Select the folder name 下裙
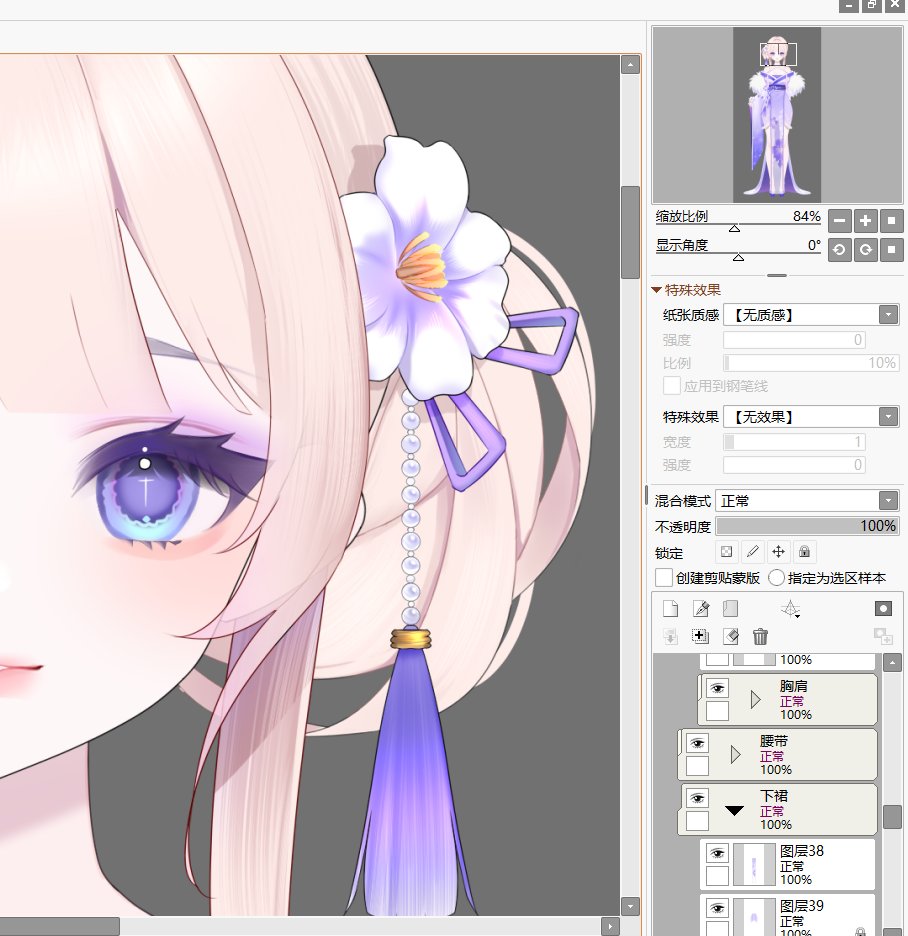The width and height of the screenshot is (908, 936). [x=774, y=796]
